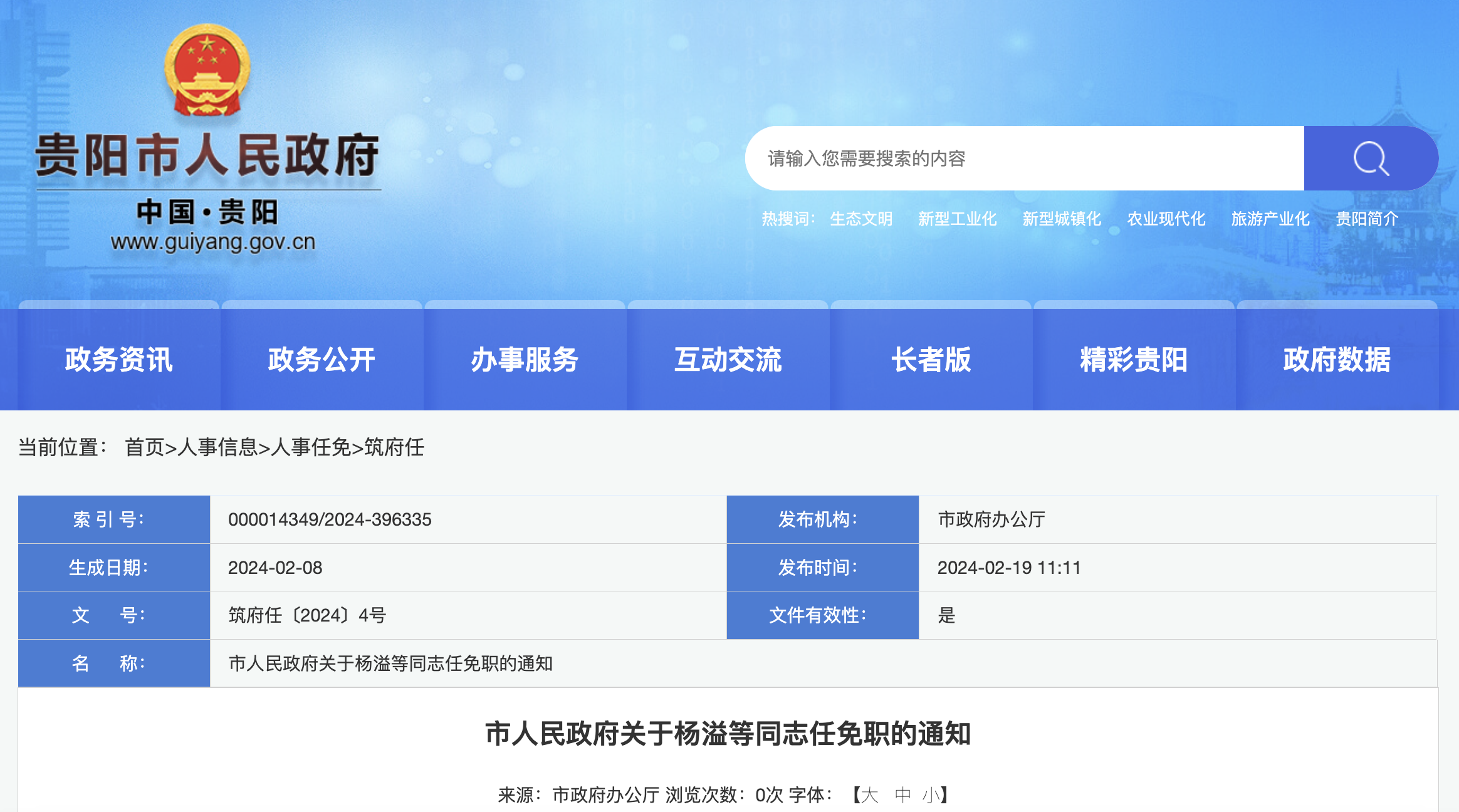Open the 精彩贵阳 section
The width and height of the screenshot is (1459, 812).
(x=1134, y=360)
